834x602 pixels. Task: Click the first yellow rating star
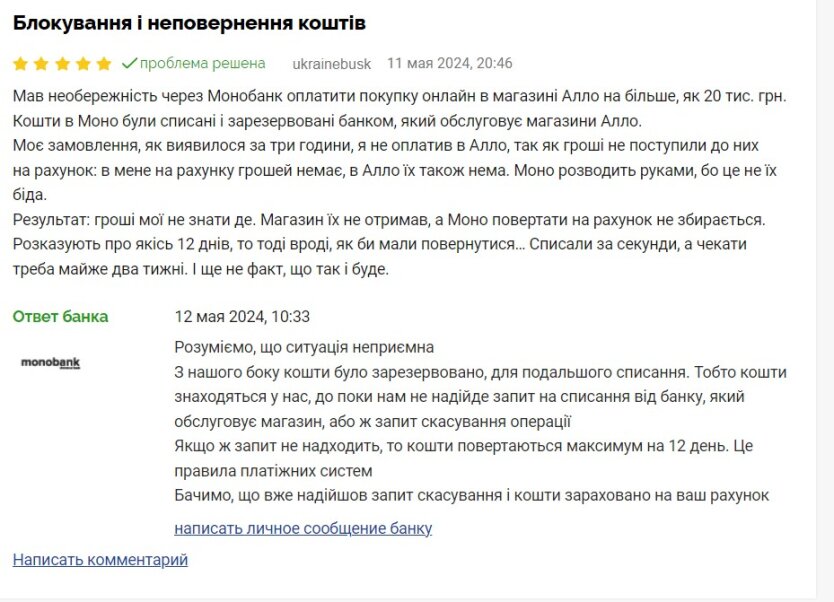coord(21,64)
